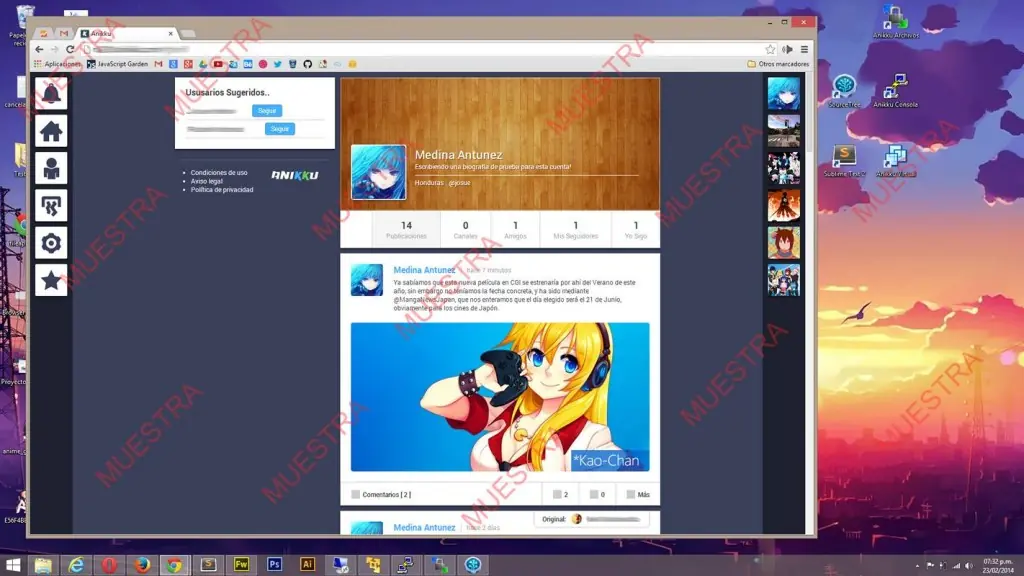Open Aplicaciones apps shortcut
1024x576 pixels.
tap(57, 64)
